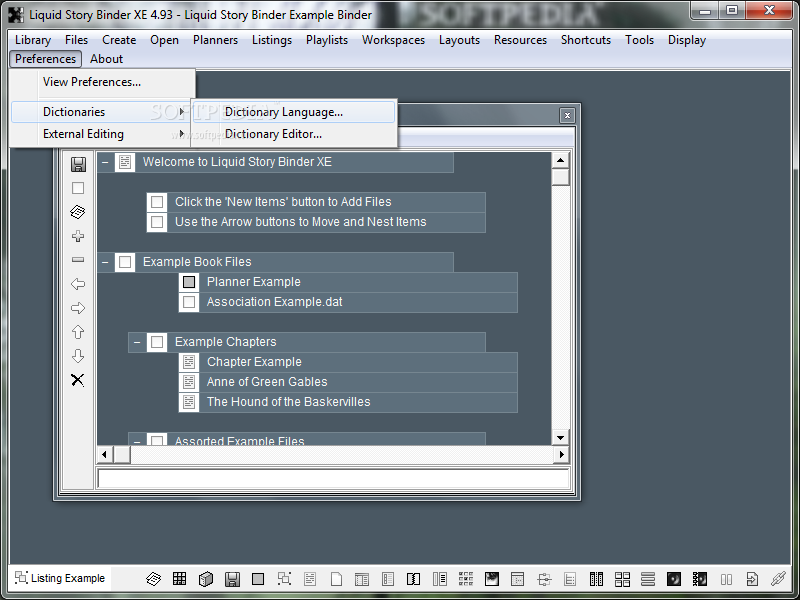The width and height of the screenshot is (800, 600).
Task: Open the Display menu
Action: point(687,40)
